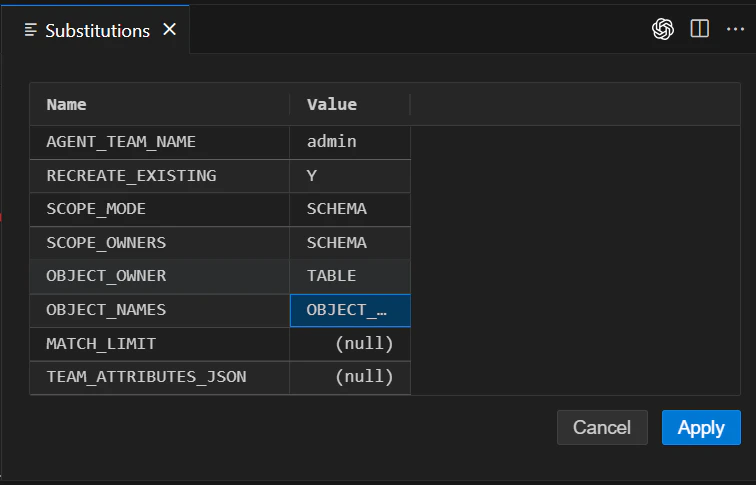This screenshot has width=756, height=485.
Task: Select the TEAM_ATTRIBUTES_JSON name cell
Action: (x=160, y=377)
